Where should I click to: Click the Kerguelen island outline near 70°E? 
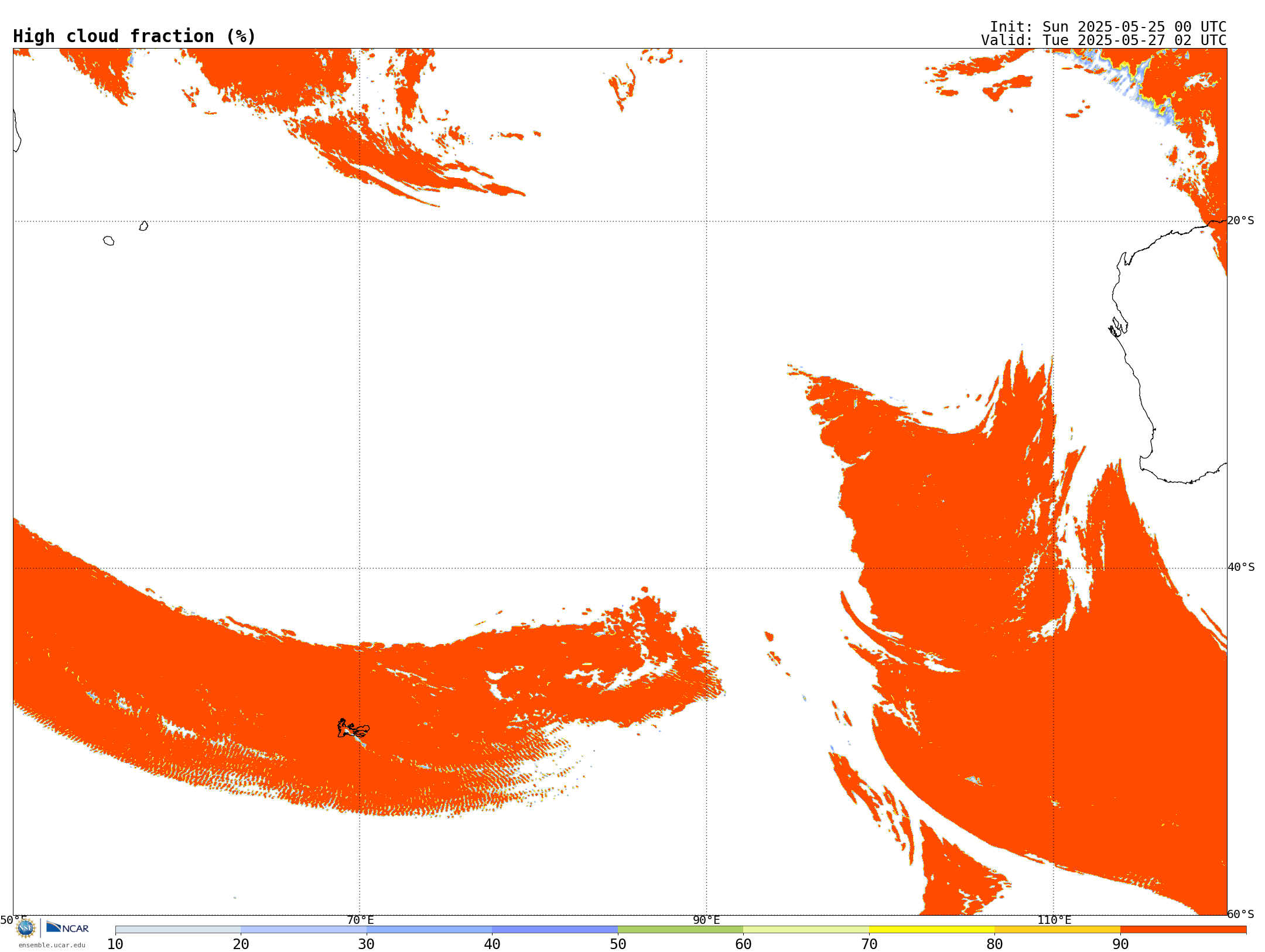pyautogui.click(x=353, y=728)
